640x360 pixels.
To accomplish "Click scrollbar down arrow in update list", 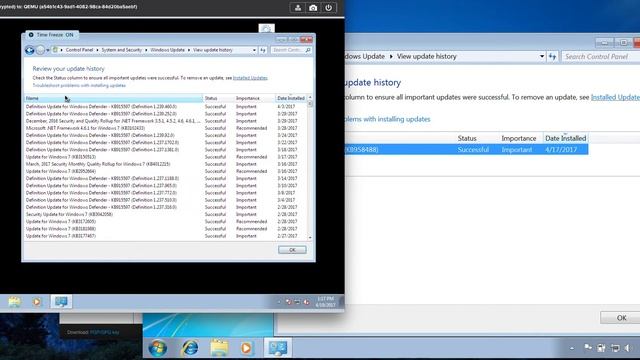I will click(310, 237).
